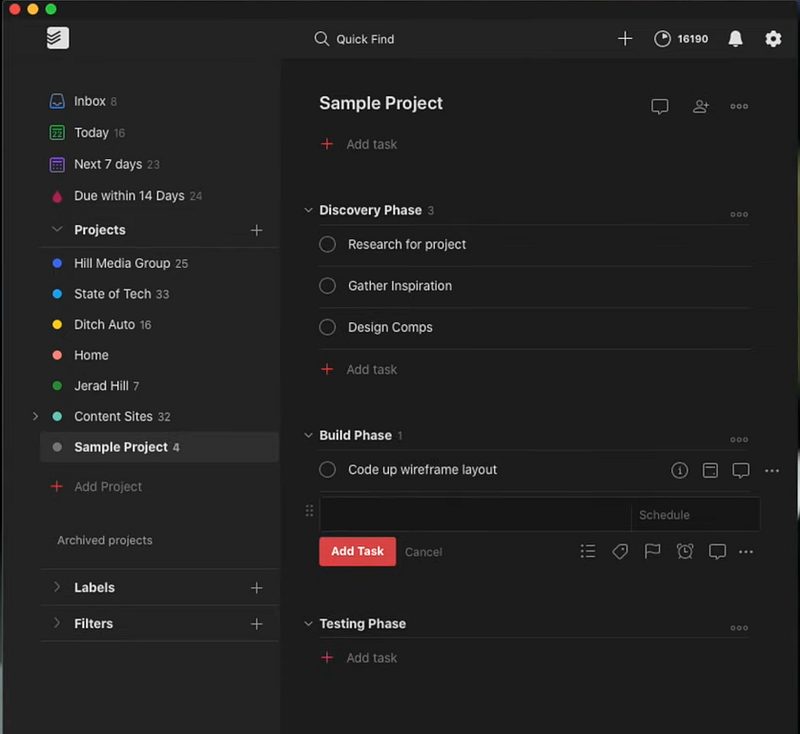Image resolution: width=800 pixels, height=734 pixels.
Task: Complete the Design Comps task
Action: point(328,327)
